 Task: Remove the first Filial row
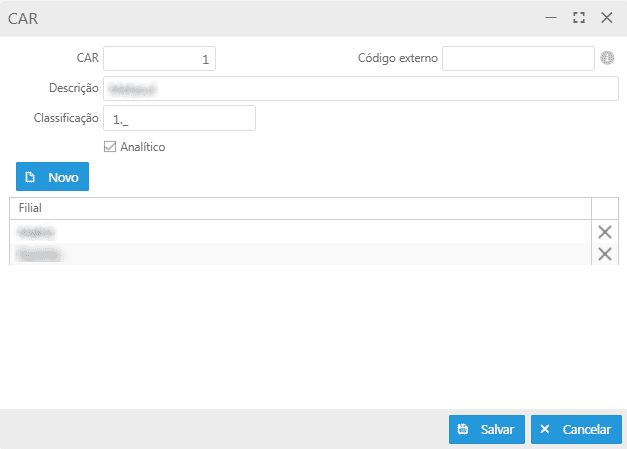604,232
